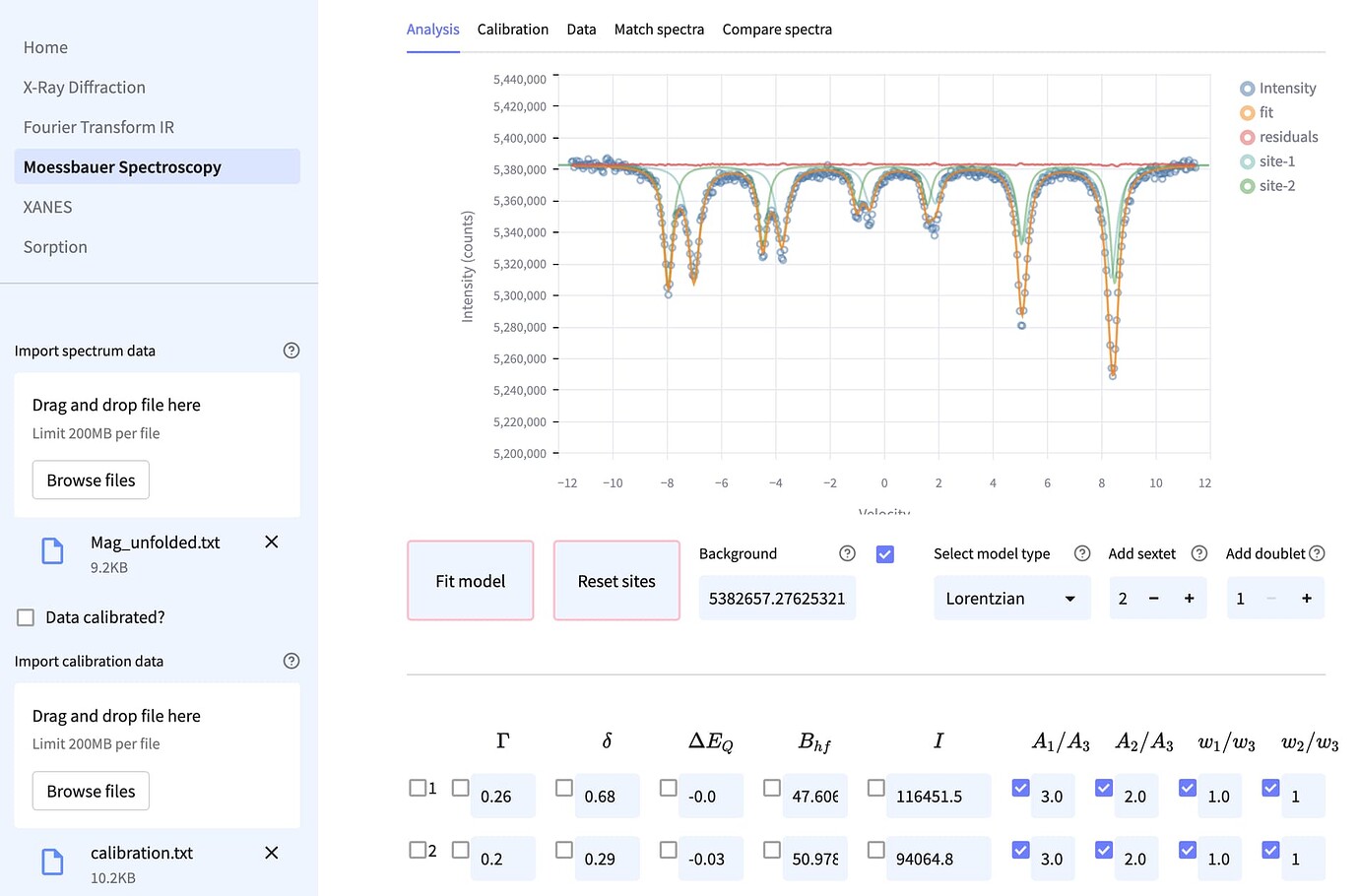This screenshot has height=896, width=1359.
Task: Disable the Background checkbox
Action: pyautogui.click(x=885, y=553)
